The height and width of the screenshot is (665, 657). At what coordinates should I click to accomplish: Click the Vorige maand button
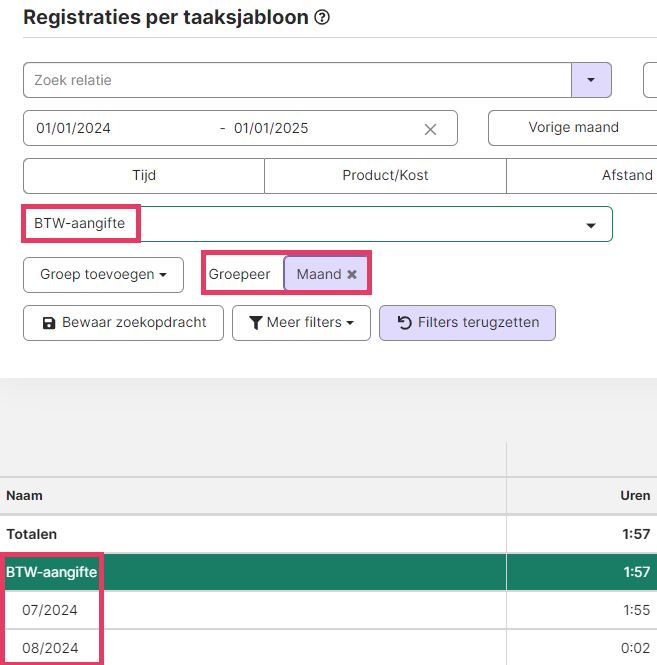tap(573, 128)
